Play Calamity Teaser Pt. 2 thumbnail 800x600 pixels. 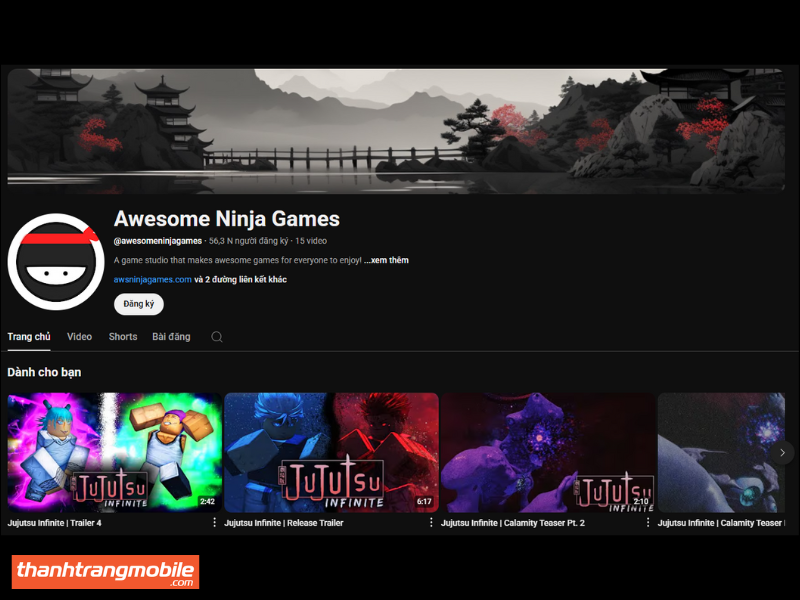(548, 453)
